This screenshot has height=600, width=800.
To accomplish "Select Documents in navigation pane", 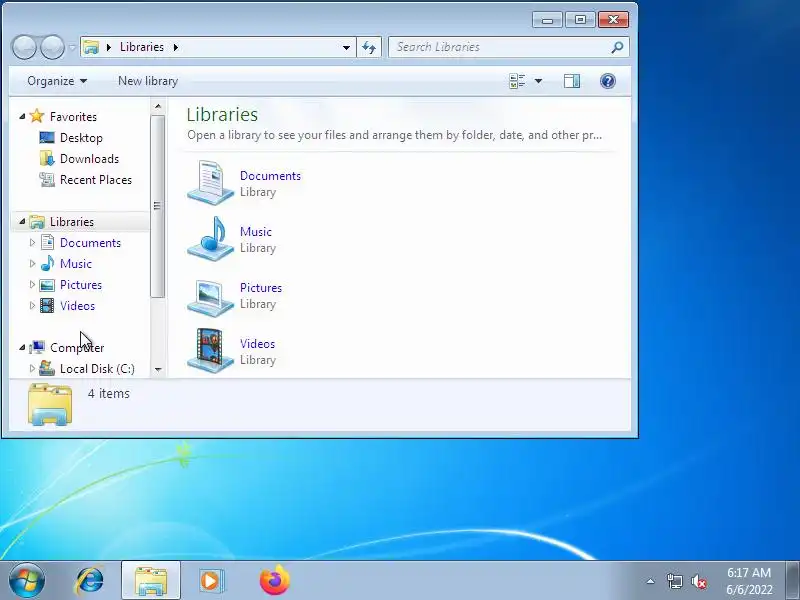I will 90,243.
